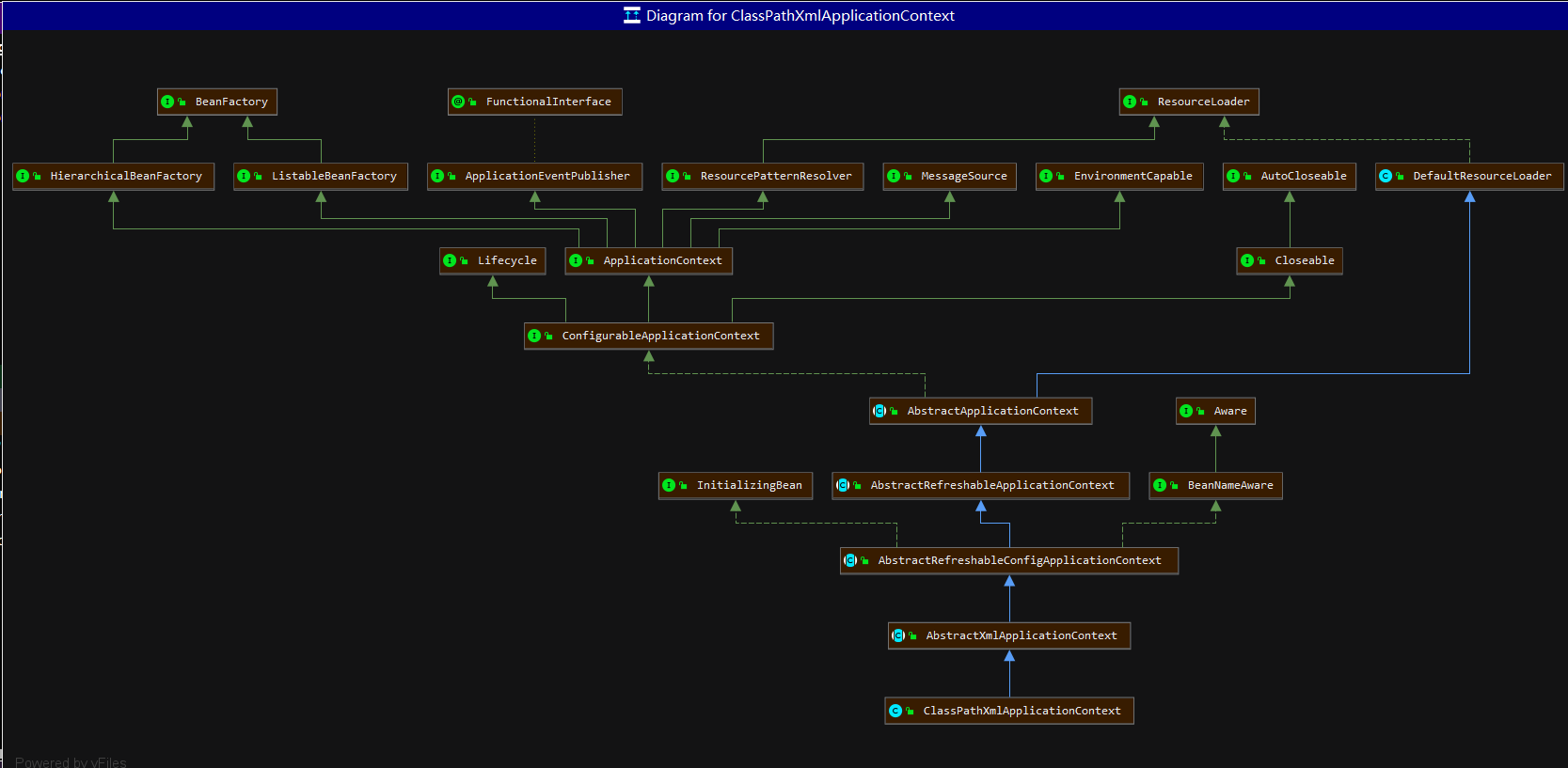Viewport: 1568px width, 768px height.
Task: Click the interface icon on ListableBeanFactory node
Action: click(244, 176)
